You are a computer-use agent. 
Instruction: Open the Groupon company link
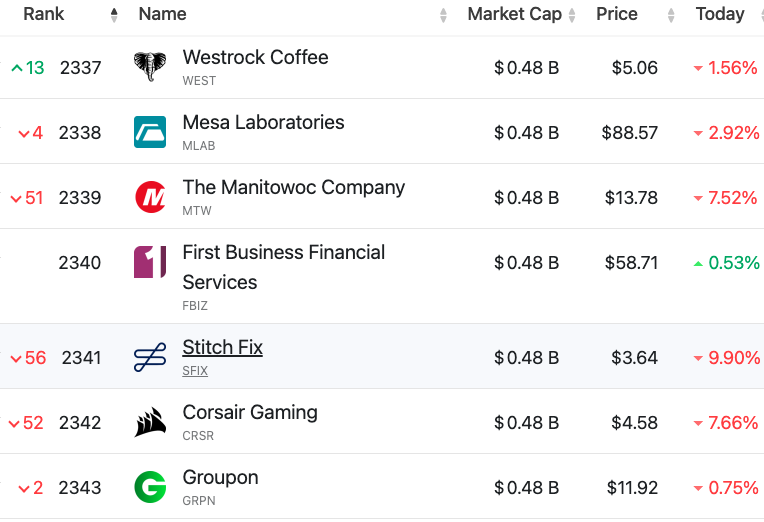(220, 477)
